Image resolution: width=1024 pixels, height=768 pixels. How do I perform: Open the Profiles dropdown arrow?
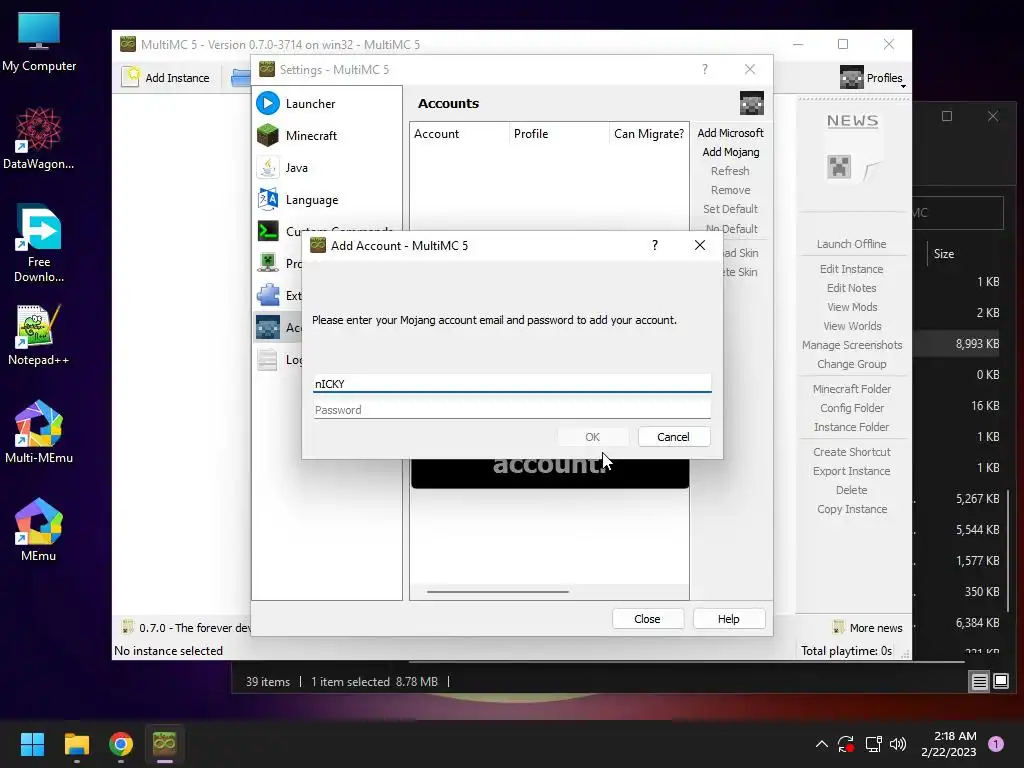coord(903,86)
